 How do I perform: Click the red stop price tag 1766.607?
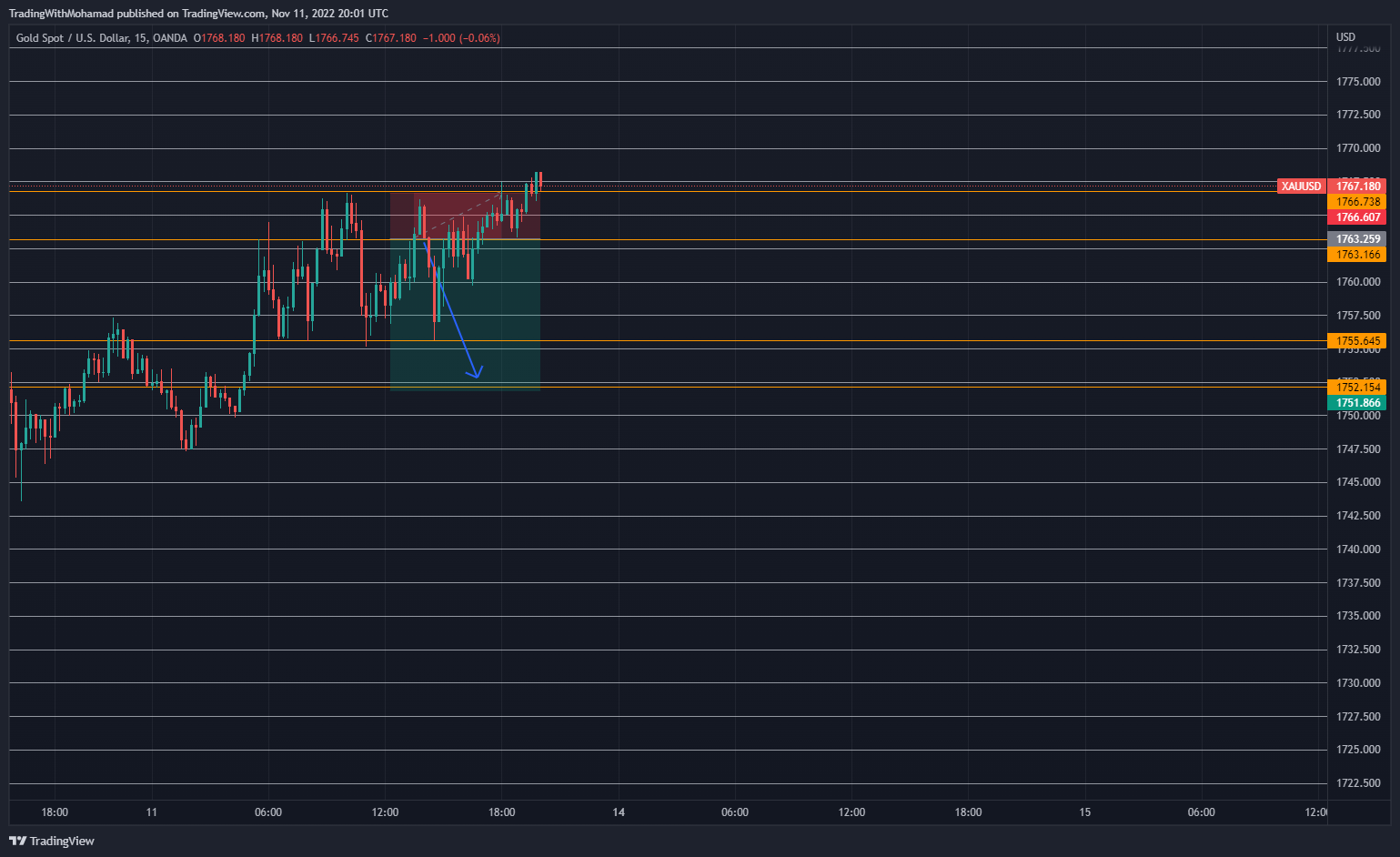pos(1358,217)
